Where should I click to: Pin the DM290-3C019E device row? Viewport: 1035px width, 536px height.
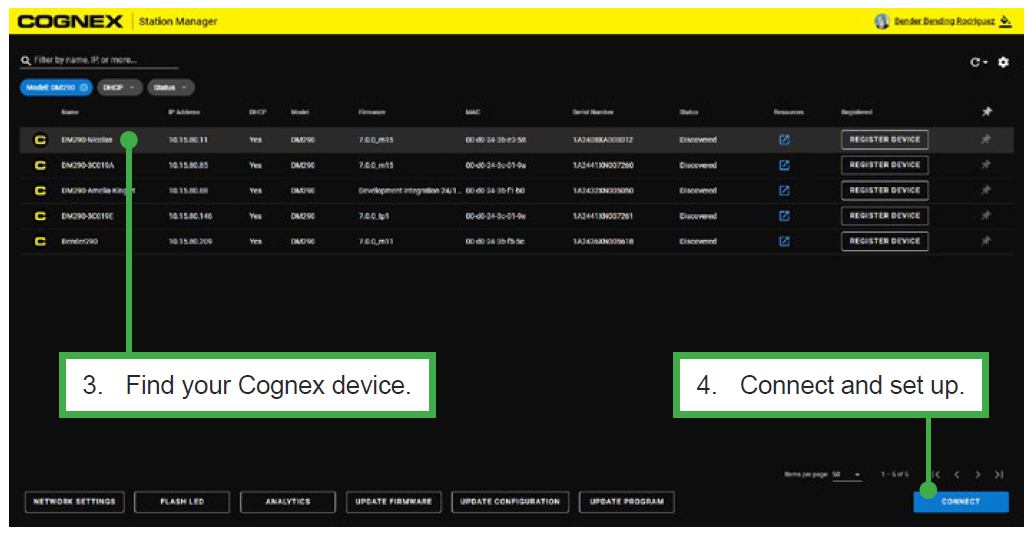985,216
